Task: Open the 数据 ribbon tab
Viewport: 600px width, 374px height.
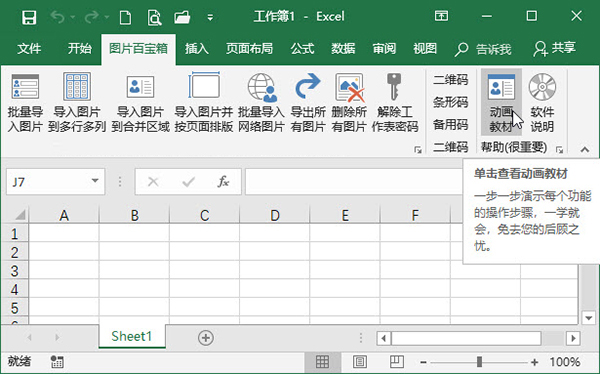Action: click(x=343, y=49)
